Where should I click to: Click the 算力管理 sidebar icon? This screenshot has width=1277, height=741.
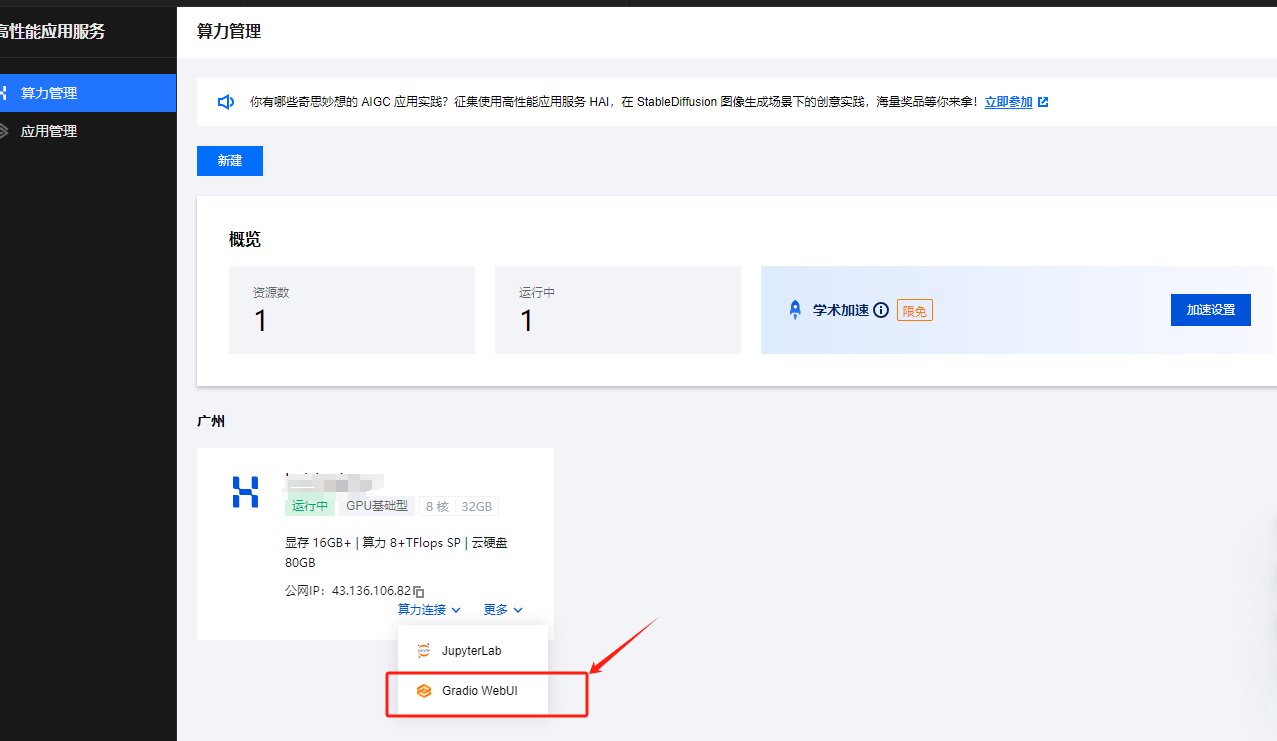pyautogui.click(x=3, y=93)
